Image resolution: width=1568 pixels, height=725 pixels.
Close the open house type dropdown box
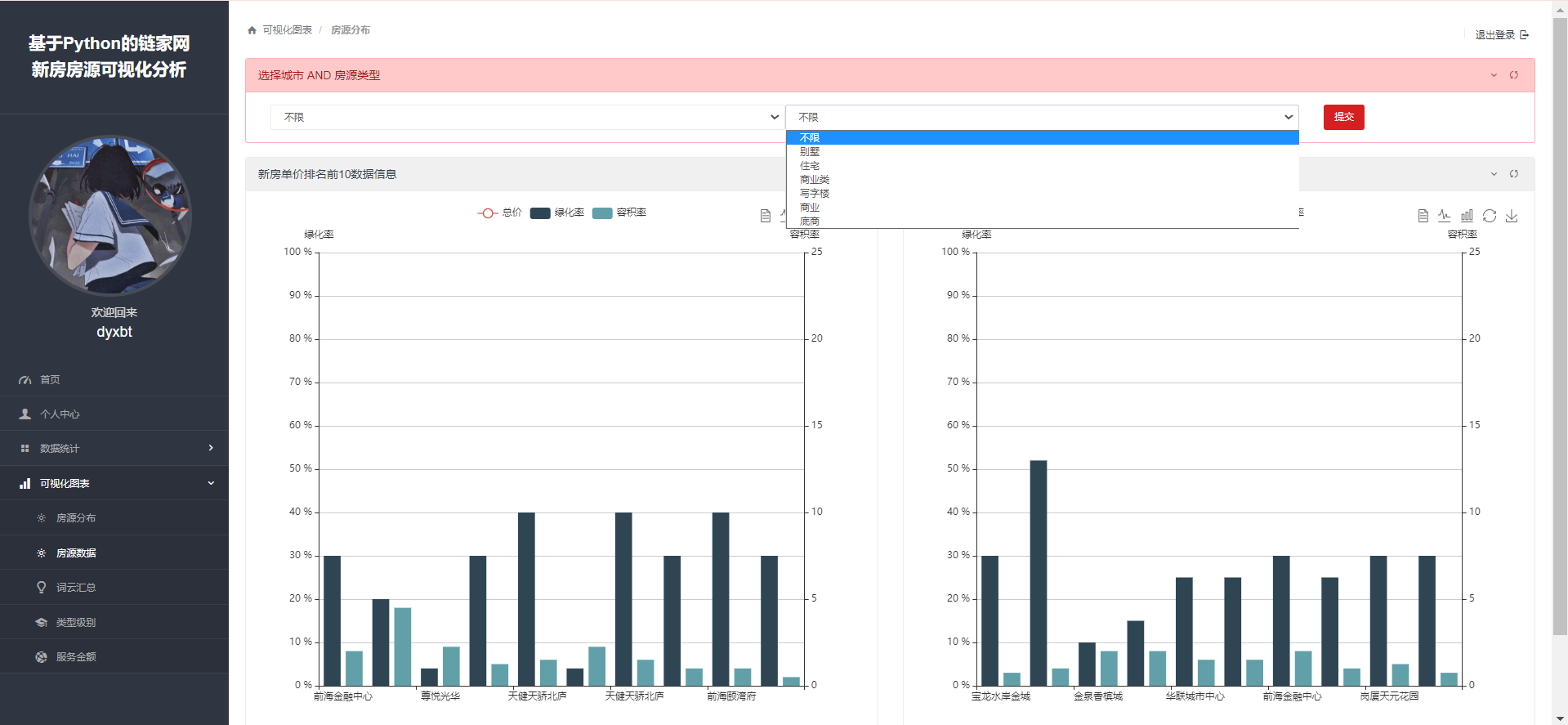pos(1042,118)
